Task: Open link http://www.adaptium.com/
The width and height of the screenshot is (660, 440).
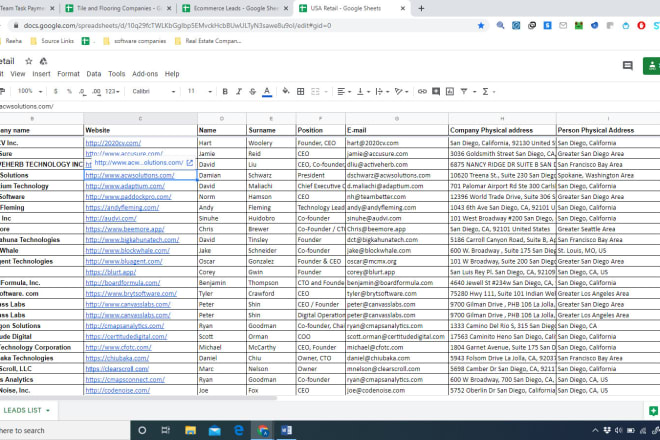Action: 125,186
